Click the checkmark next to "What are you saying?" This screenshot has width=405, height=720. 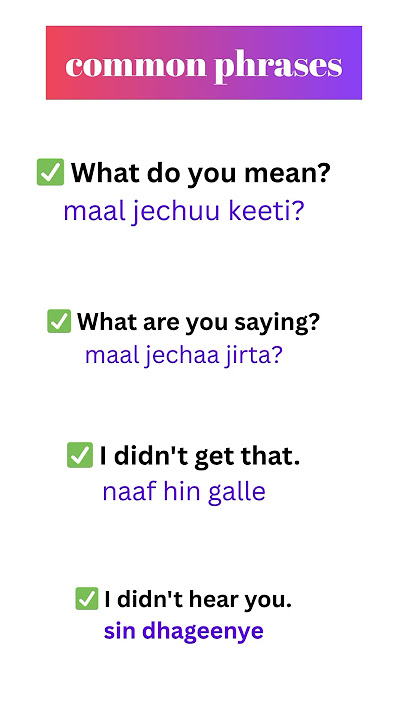click(59, 321)
